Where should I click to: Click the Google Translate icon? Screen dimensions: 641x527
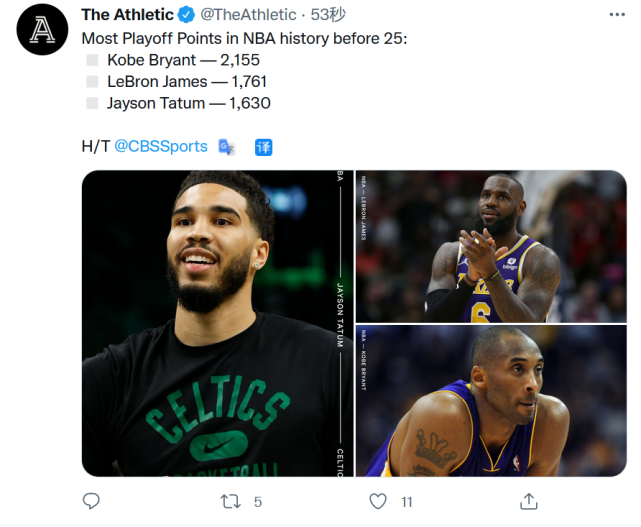pos(226,147)
